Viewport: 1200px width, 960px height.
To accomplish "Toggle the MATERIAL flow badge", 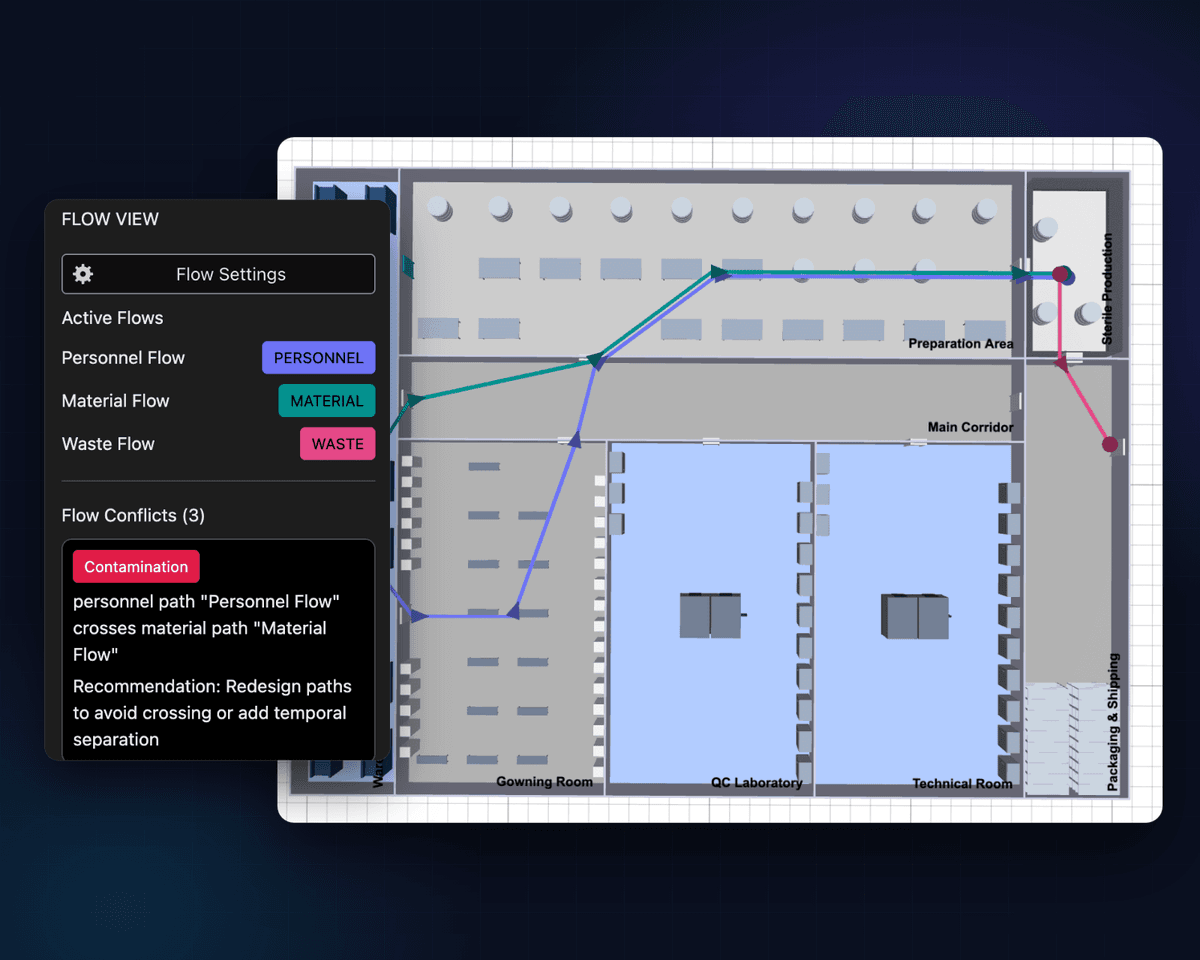I will click(326, 401).
